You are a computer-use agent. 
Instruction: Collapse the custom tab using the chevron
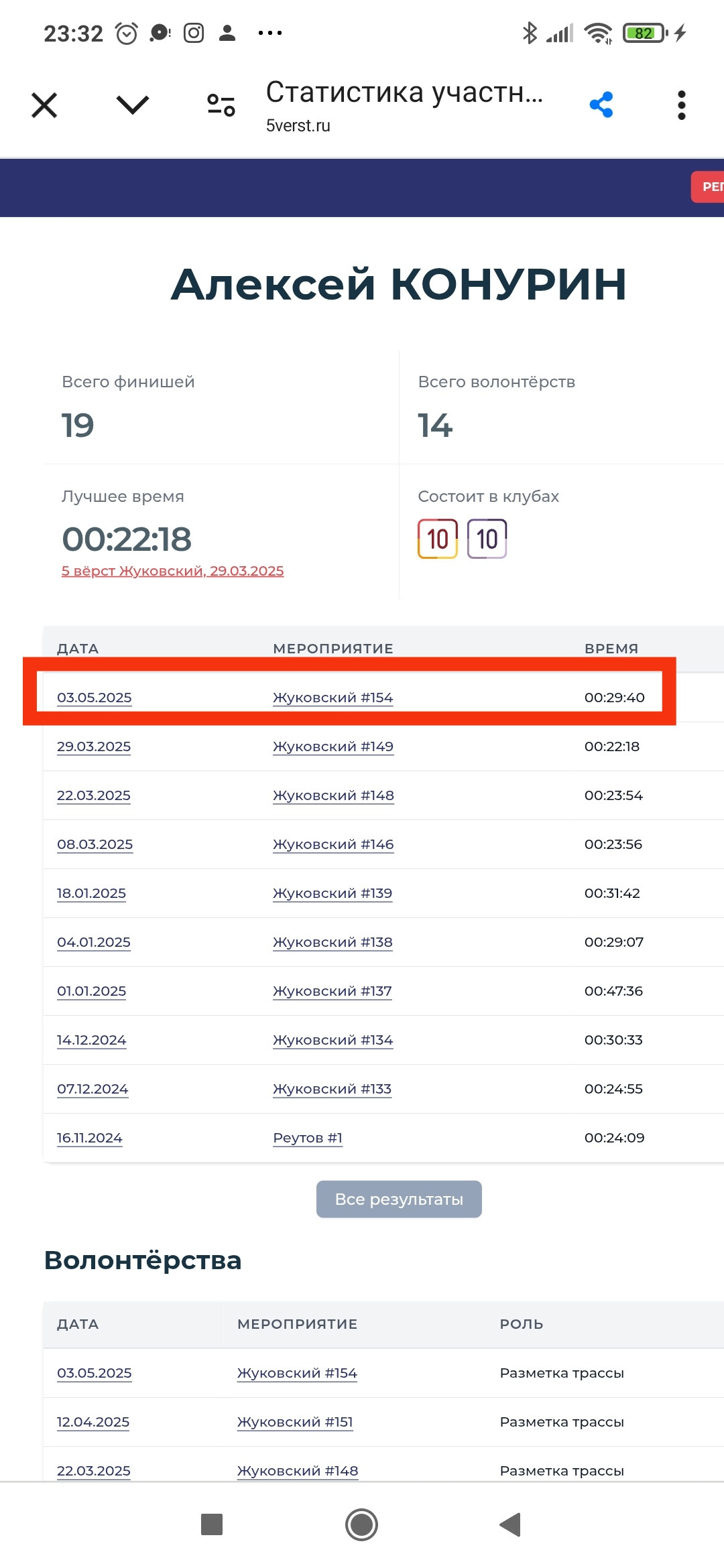tap(133, 105)
